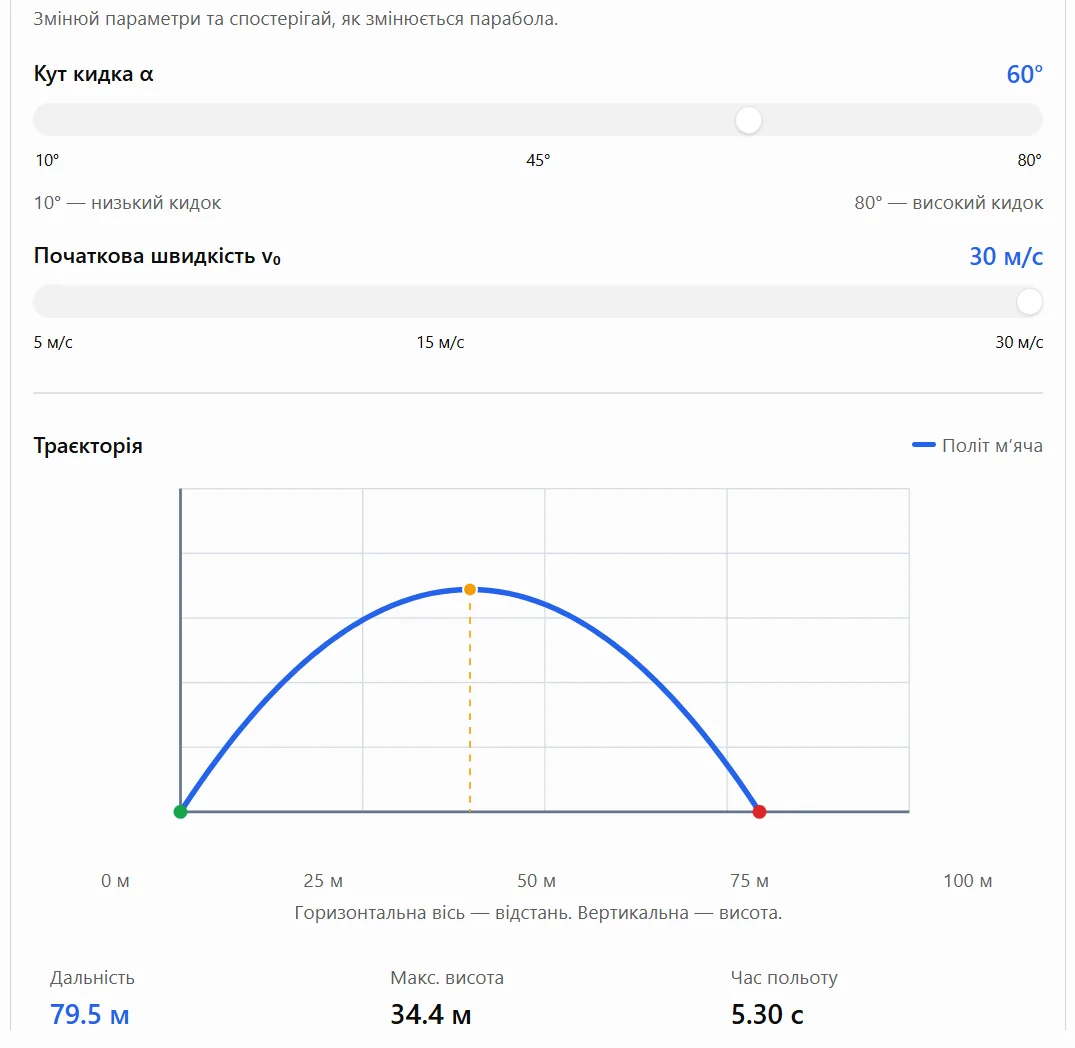Image resolution: width=1075 pixels, height=1048 pixels.
Task: Click the Дальність stat label
Action: point(92,977)
